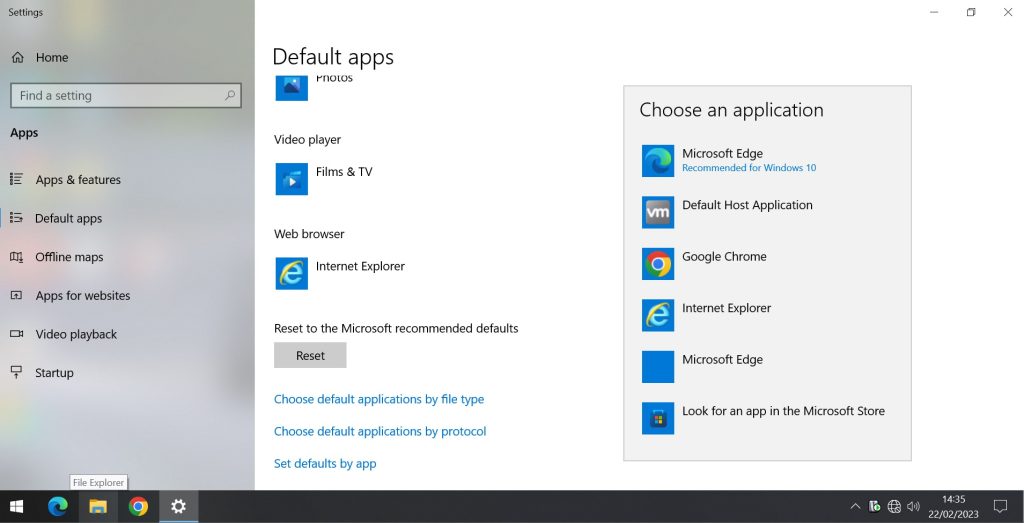Viewport: 1024px width, 523px height.
Task: Click the network globe tray icon
Action: click(894, 507)
